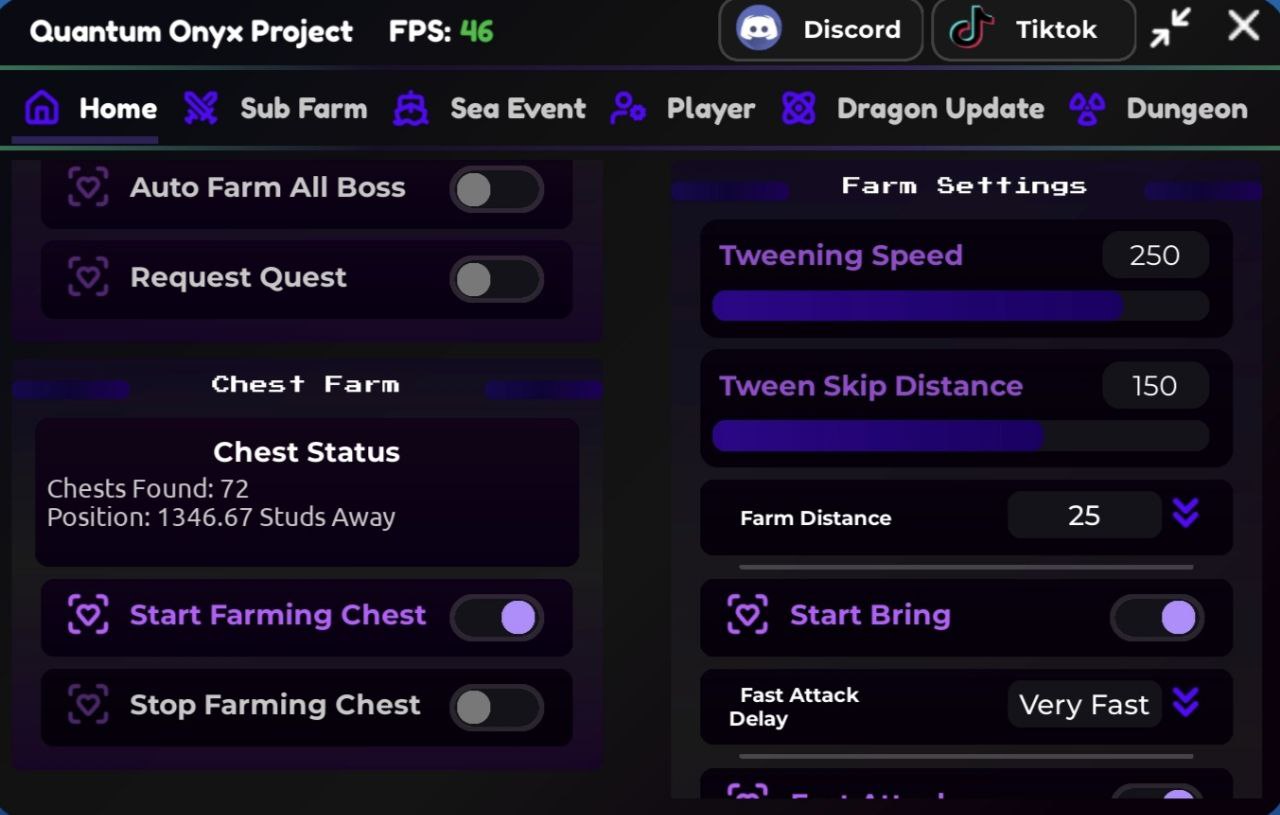Click the Home house icon
This screenshot has height=815, width=1280.
[x=41, y=108]
